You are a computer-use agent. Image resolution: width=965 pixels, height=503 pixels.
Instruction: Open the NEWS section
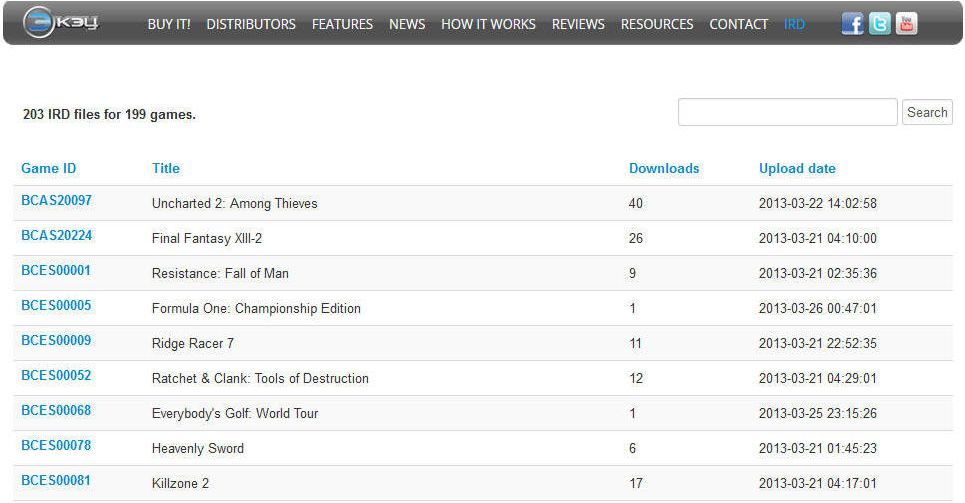click(x=407, y=24)
